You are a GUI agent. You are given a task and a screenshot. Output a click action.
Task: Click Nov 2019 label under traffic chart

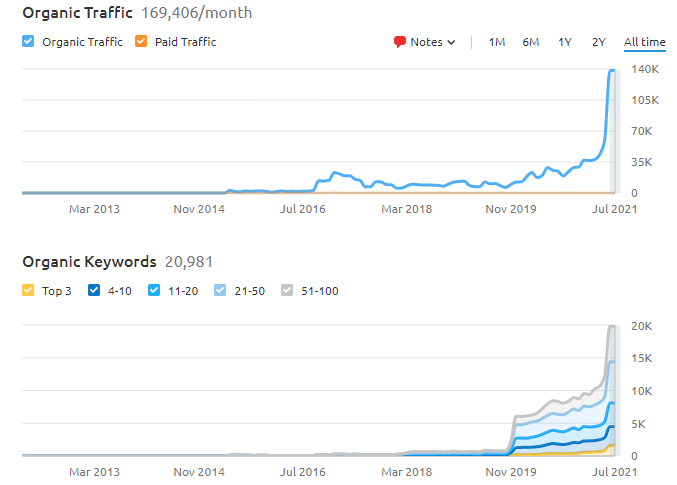pos(511,209)
